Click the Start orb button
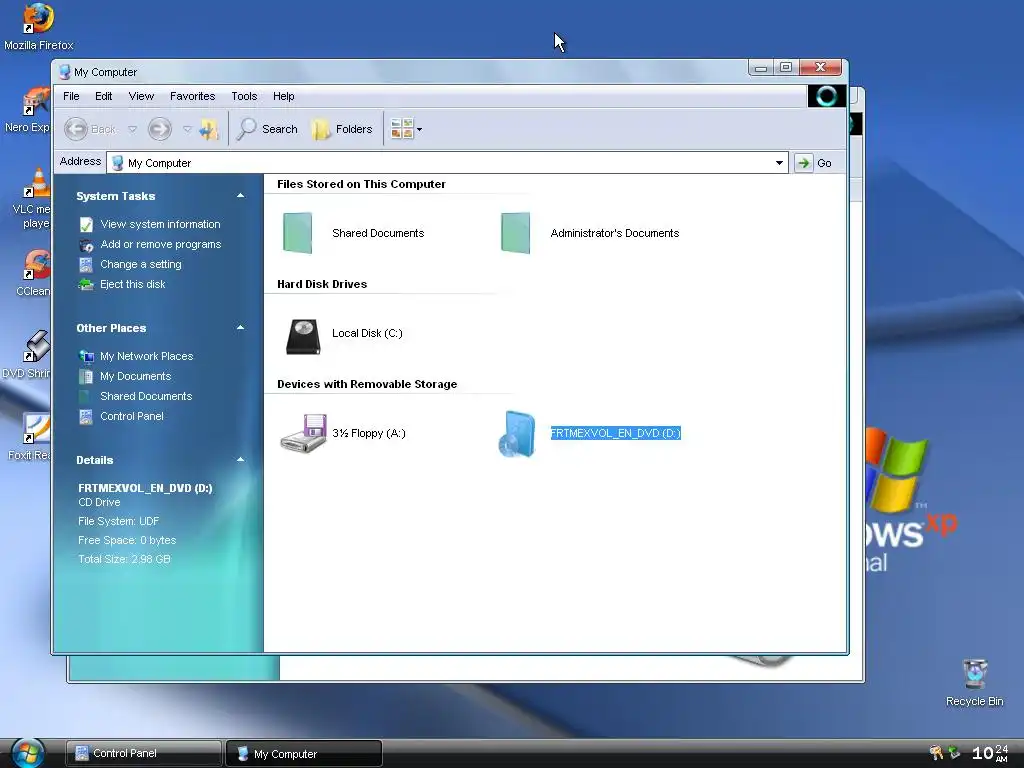1024x768 pixels. coord(27,753)
